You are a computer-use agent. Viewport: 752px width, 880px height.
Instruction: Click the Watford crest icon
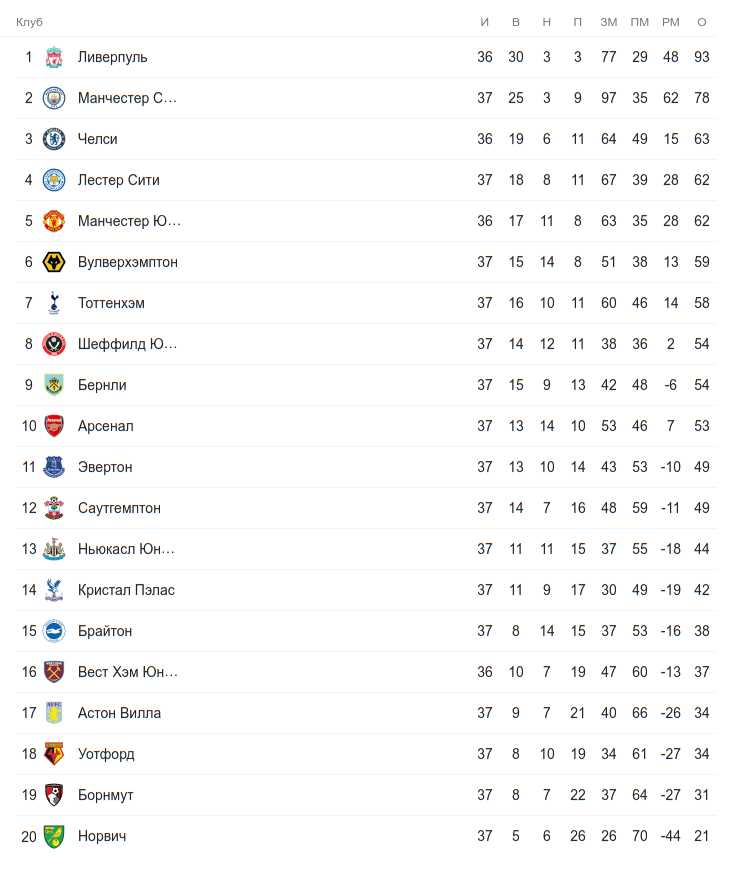54,754
